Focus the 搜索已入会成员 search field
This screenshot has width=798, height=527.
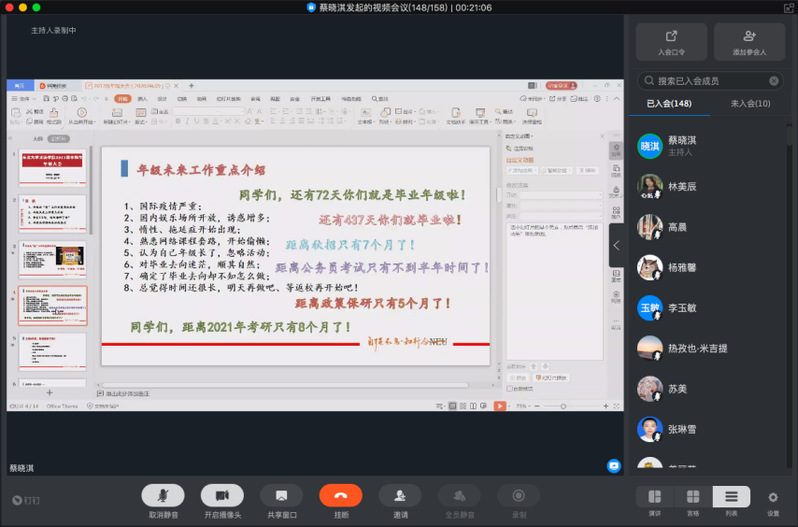pyautogui.click(x=710, y=81)
